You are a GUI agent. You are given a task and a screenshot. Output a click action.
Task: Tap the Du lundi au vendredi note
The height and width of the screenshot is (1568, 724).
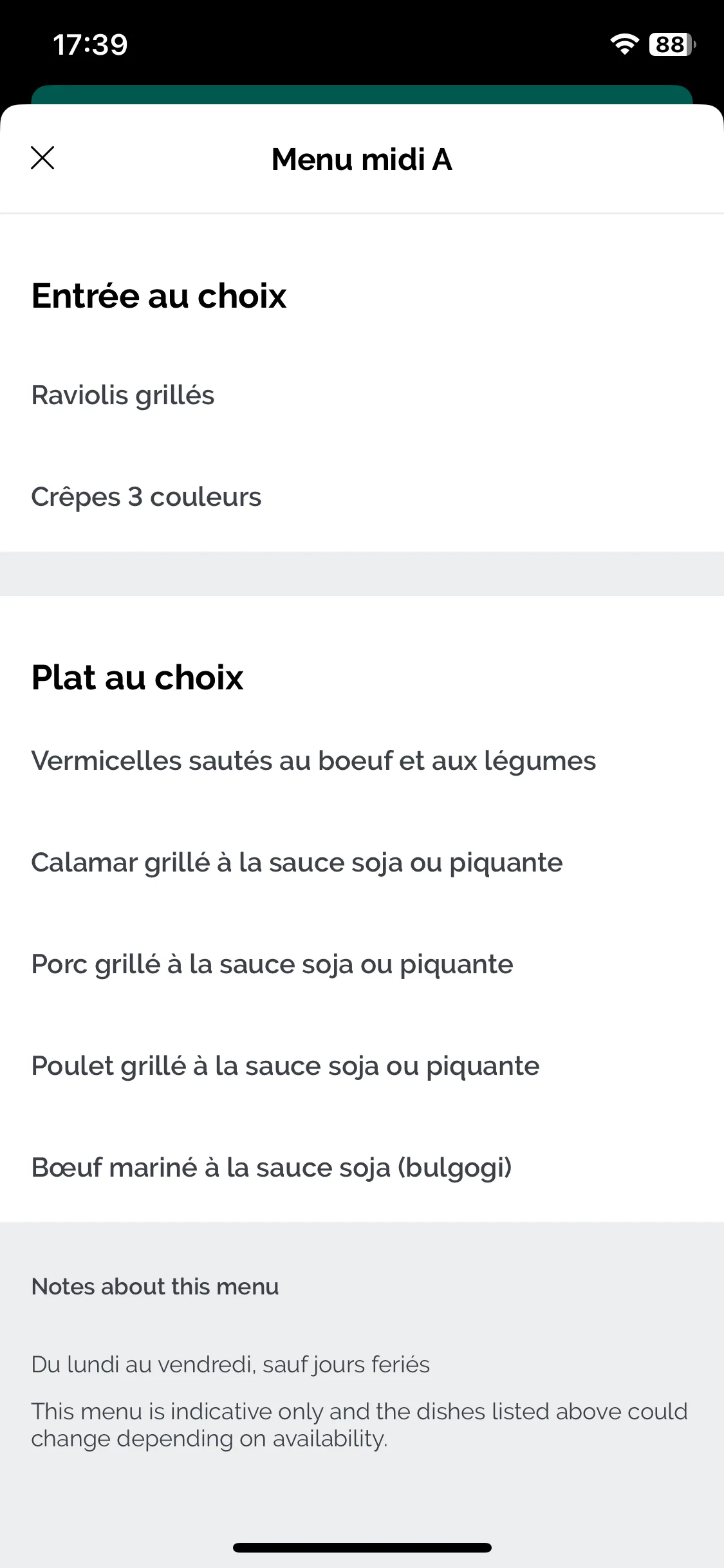click(x=230, y=1365)
